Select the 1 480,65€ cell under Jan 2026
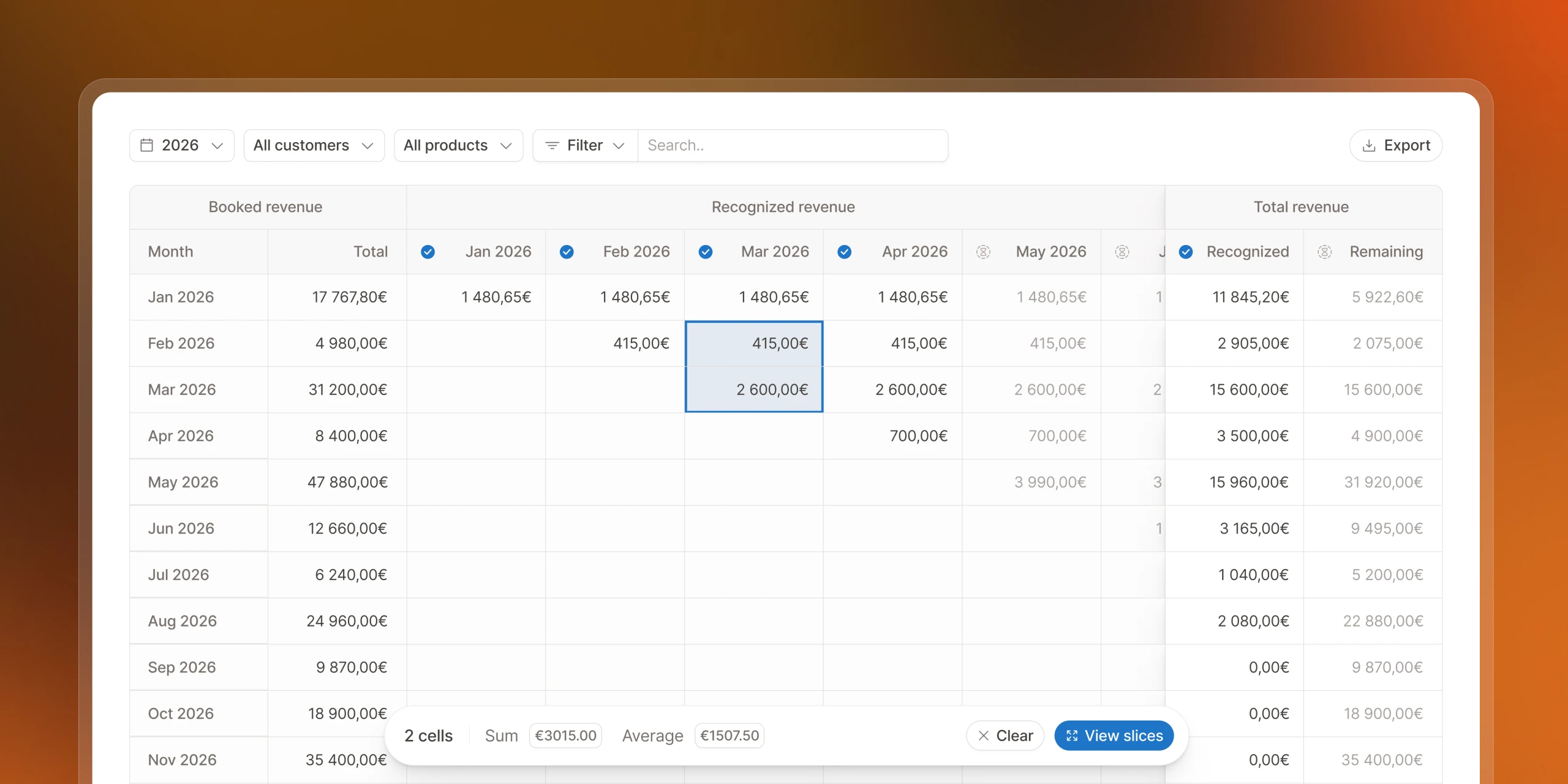1568x784 pixels. 477,297
